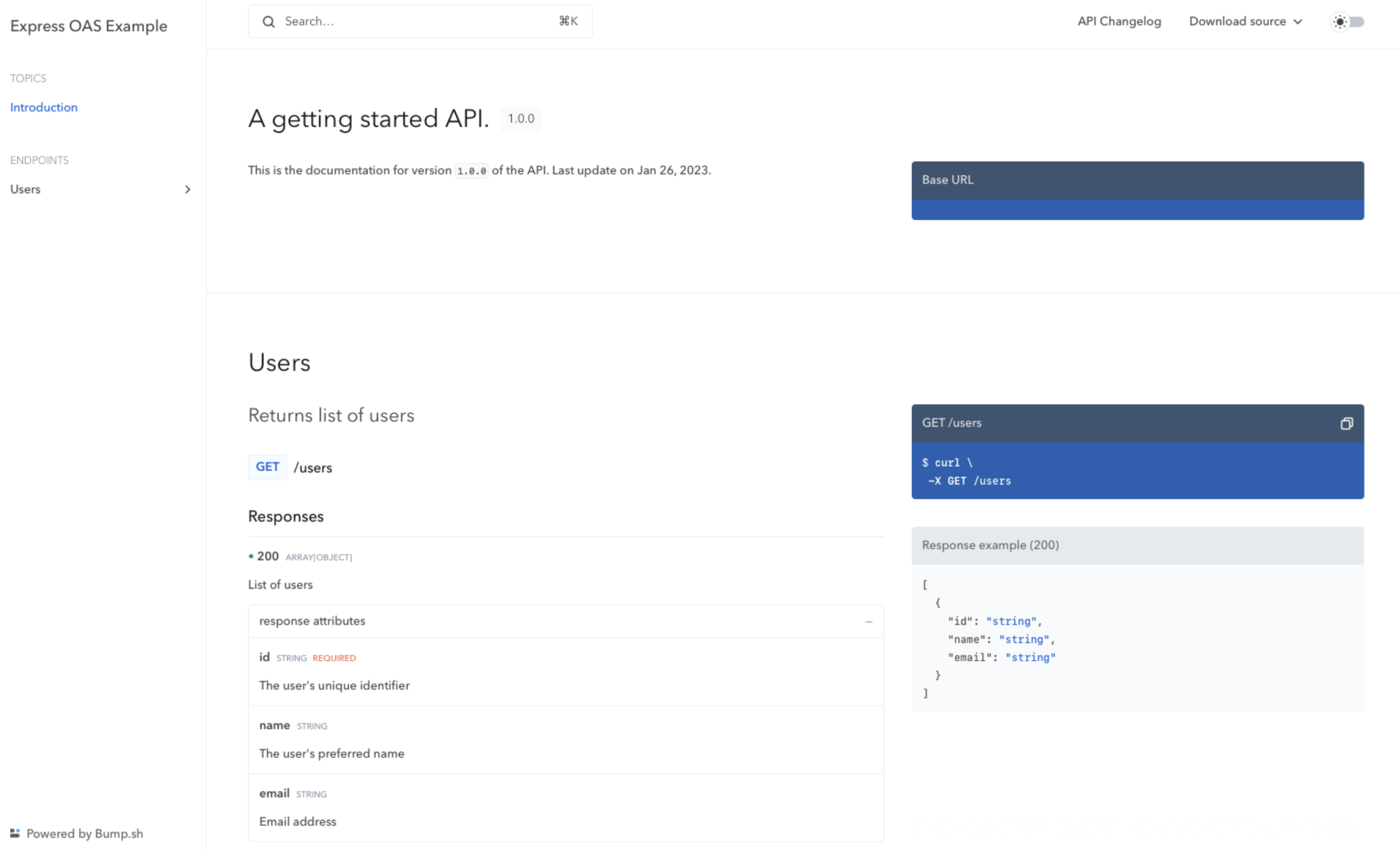Click the search magnifier icon
Screen dimensions: 1400x850
coord(269,21)
